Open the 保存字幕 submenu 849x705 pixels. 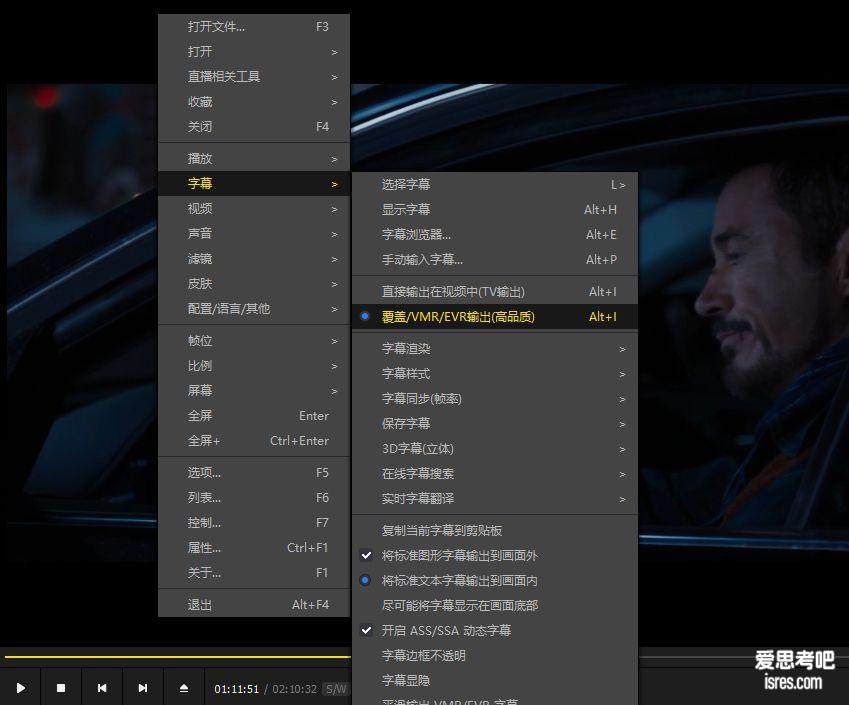pyautogui.click(x=495, y=423)
